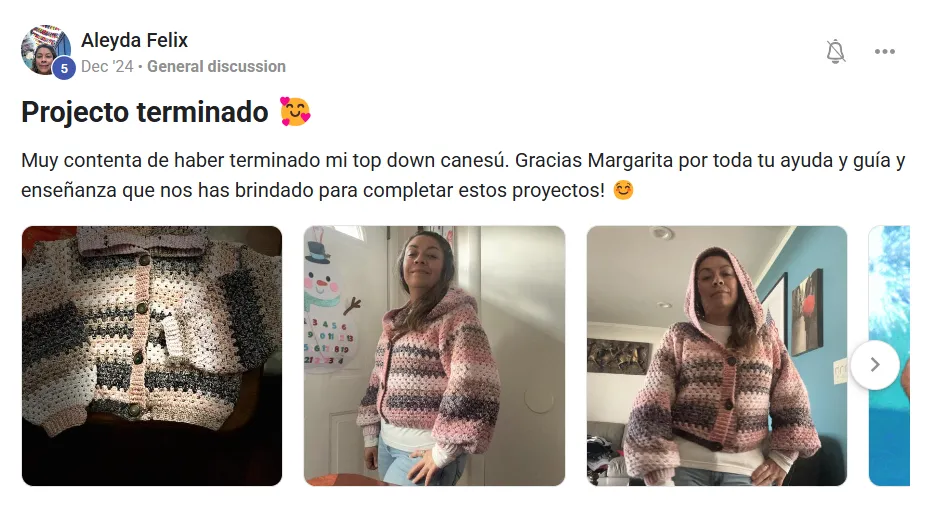
Task: Open the flat-lay cardigan photo thumbnail
Action: tap(152, 356)
